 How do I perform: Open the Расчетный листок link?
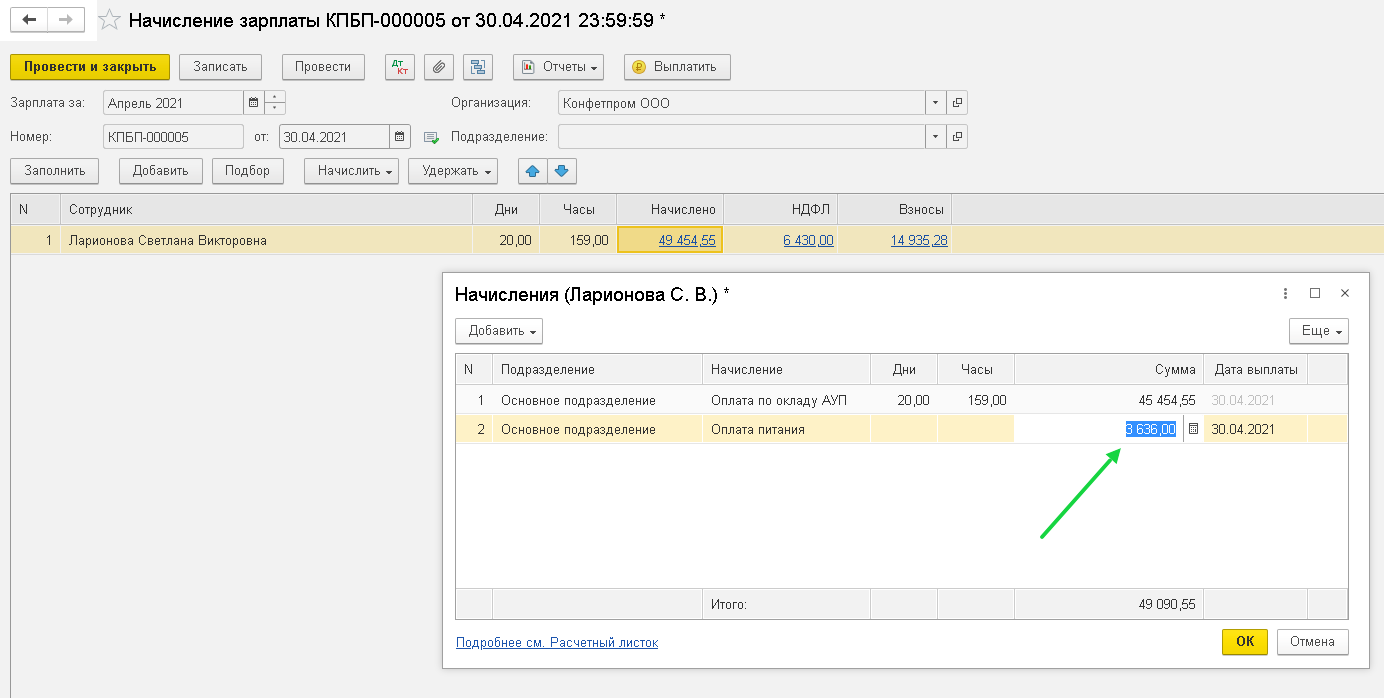point(556,643)
